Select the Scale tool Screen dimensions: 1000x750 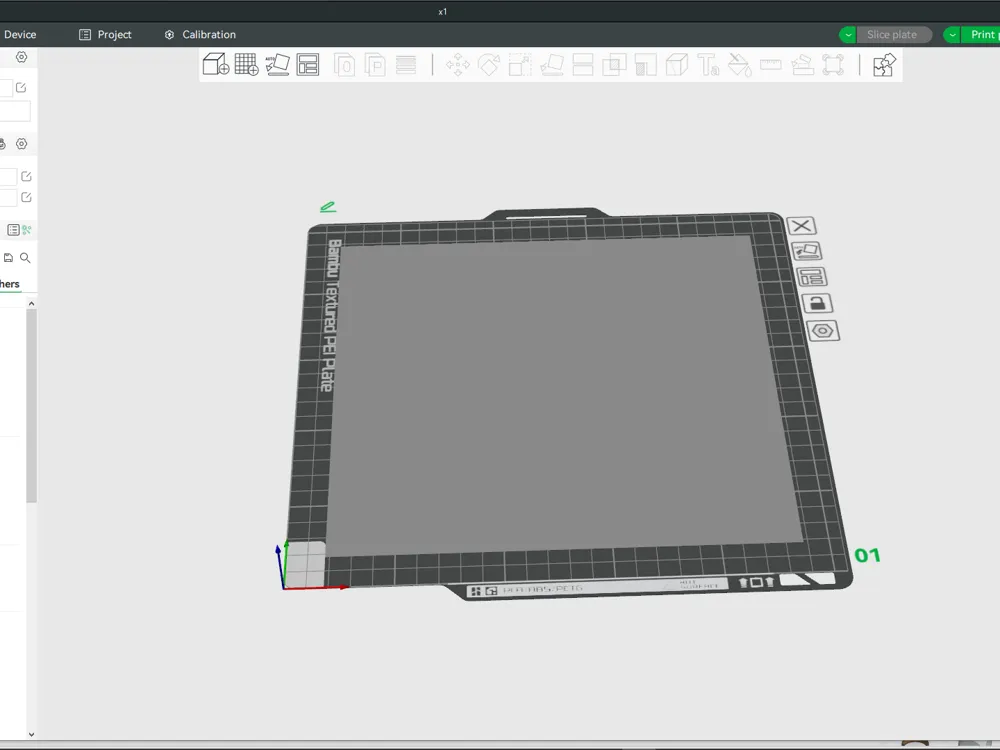pos(520,64)
